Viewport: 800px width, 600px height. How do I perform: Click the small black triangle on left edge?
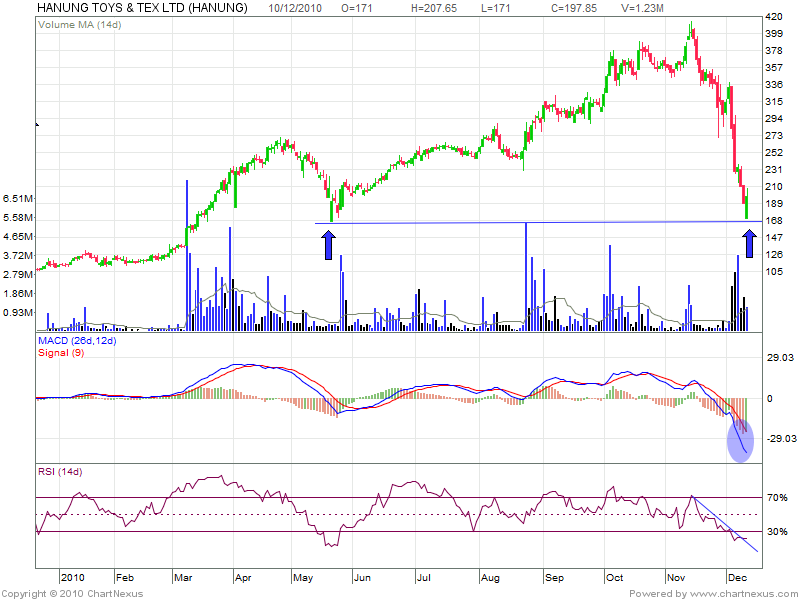(x=37, y=125)
